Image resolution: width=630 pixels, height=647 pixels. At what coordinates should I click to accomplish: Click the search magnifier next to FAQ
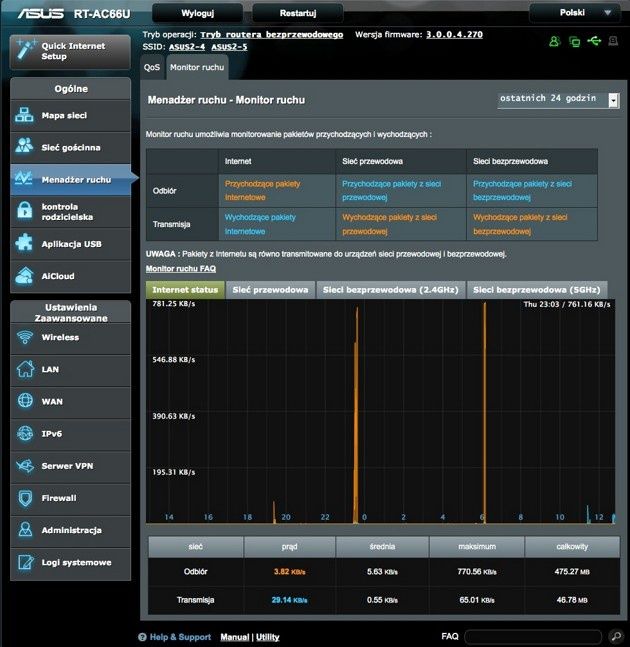[x=616, y=636]
